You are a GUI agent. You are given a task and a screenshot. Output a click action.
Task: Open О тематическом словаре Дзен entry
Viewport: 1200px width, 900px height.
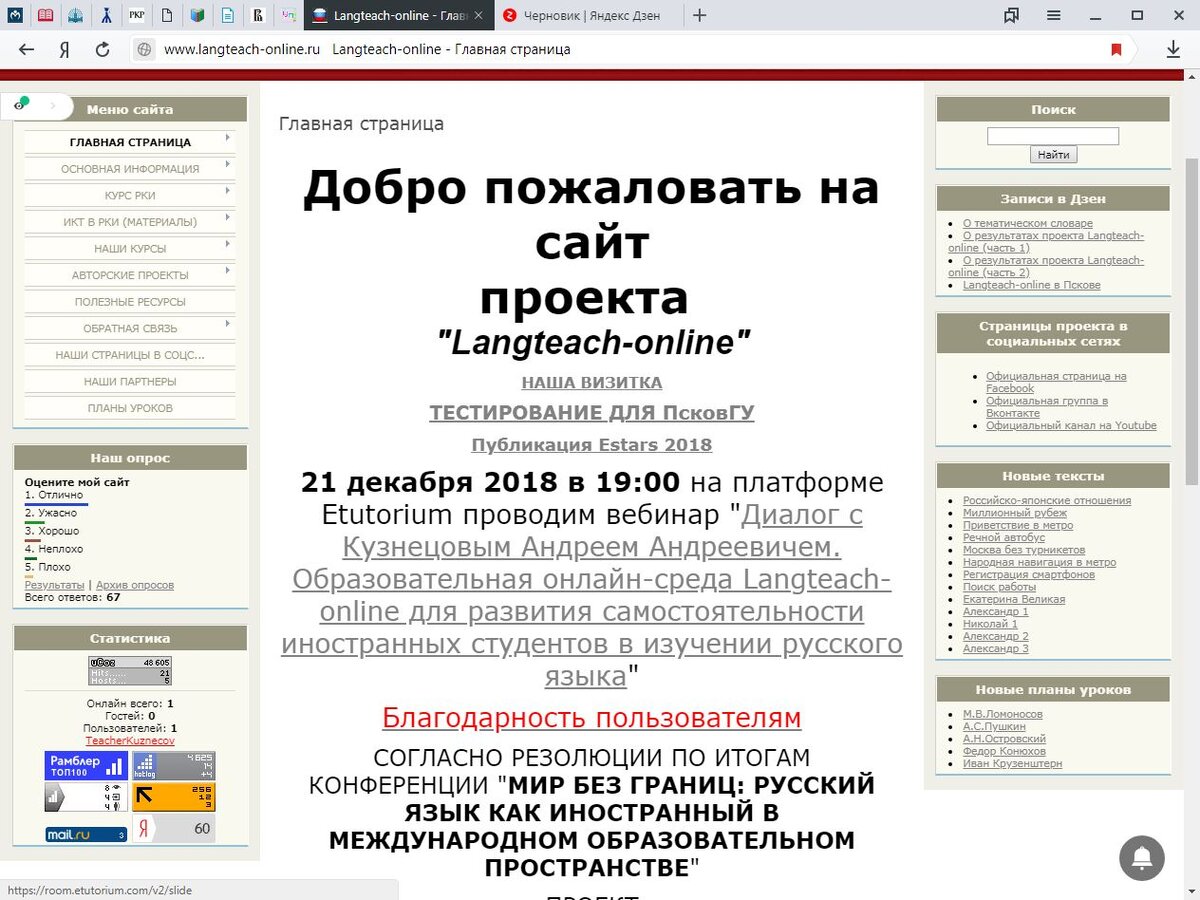tap(1028, 223)
